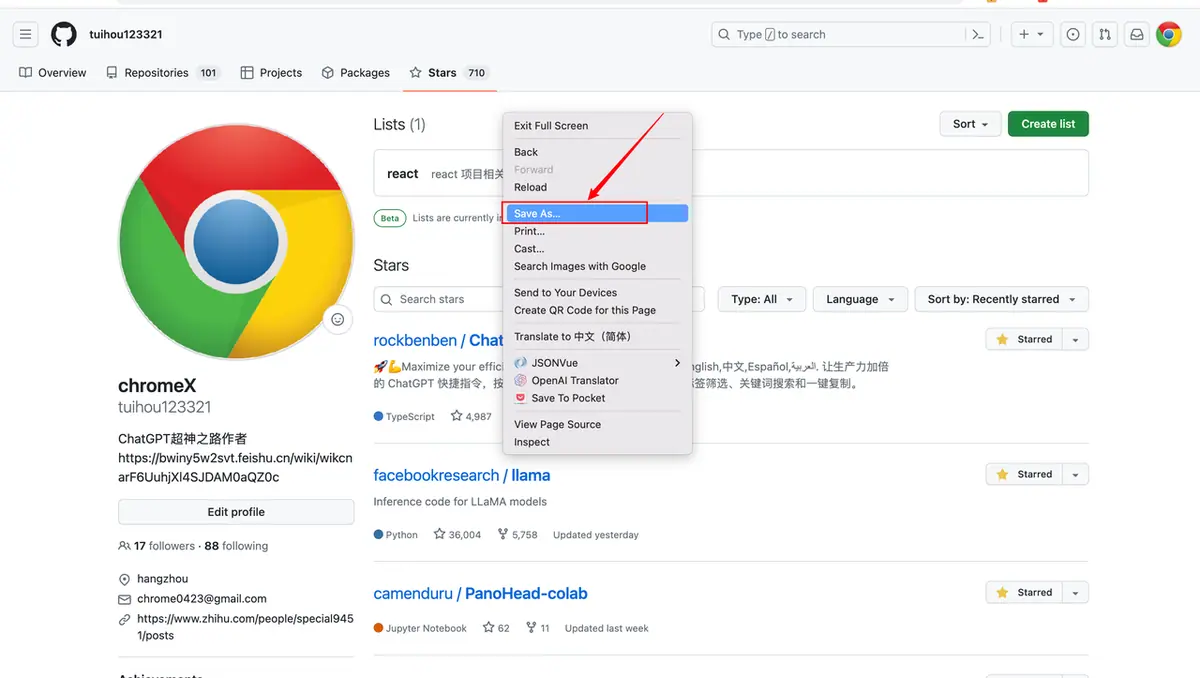The height and width of the screenshot is (678, 1200).
Task: Open the facebookresearch / llama repository link
Action: click(x=462, y=475)
